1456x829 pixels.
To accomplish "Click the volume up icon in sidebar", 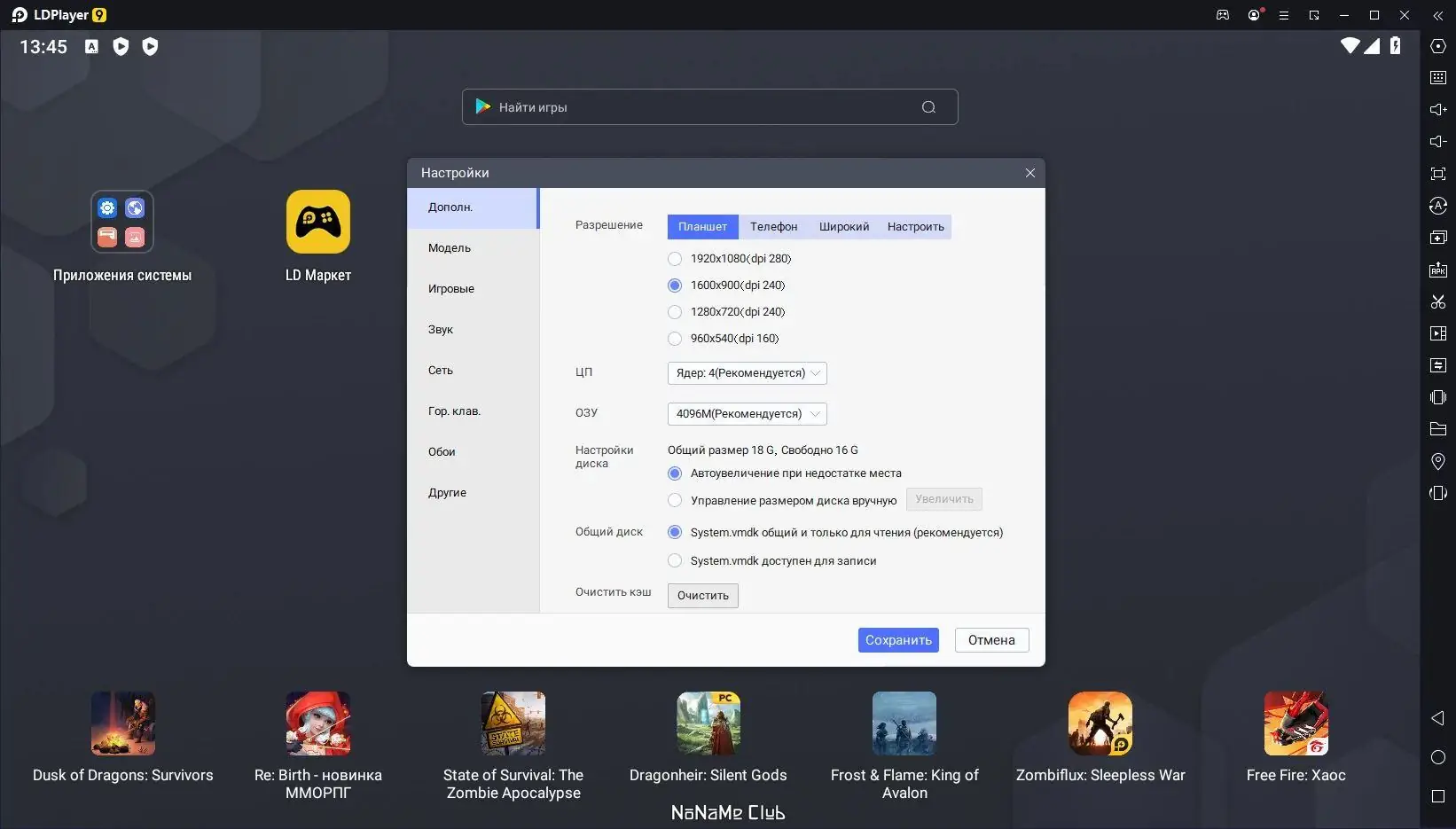I will 1438,110.
